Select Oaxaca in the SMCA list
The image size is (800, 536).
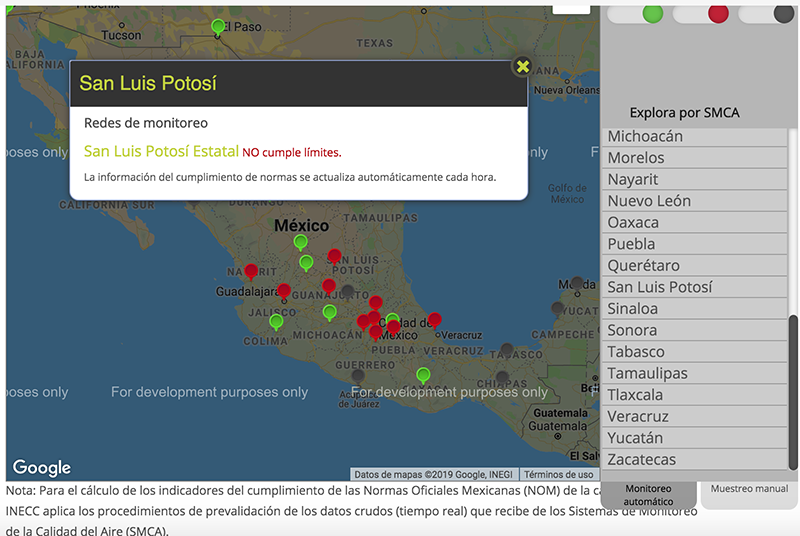click(x=694, y=223)
